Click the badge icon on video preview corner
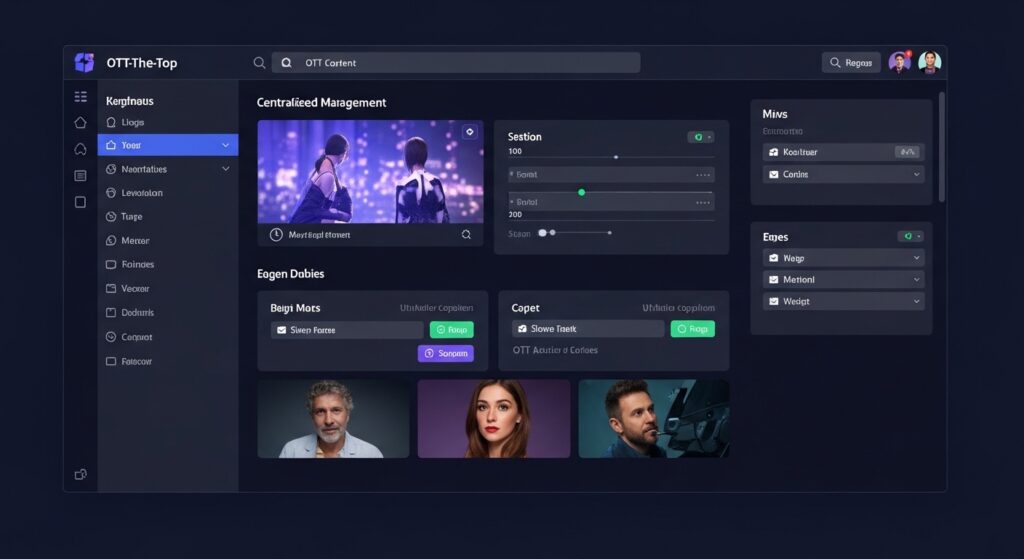The width and height of the screenshot is (1024, 559). (469, 132)
